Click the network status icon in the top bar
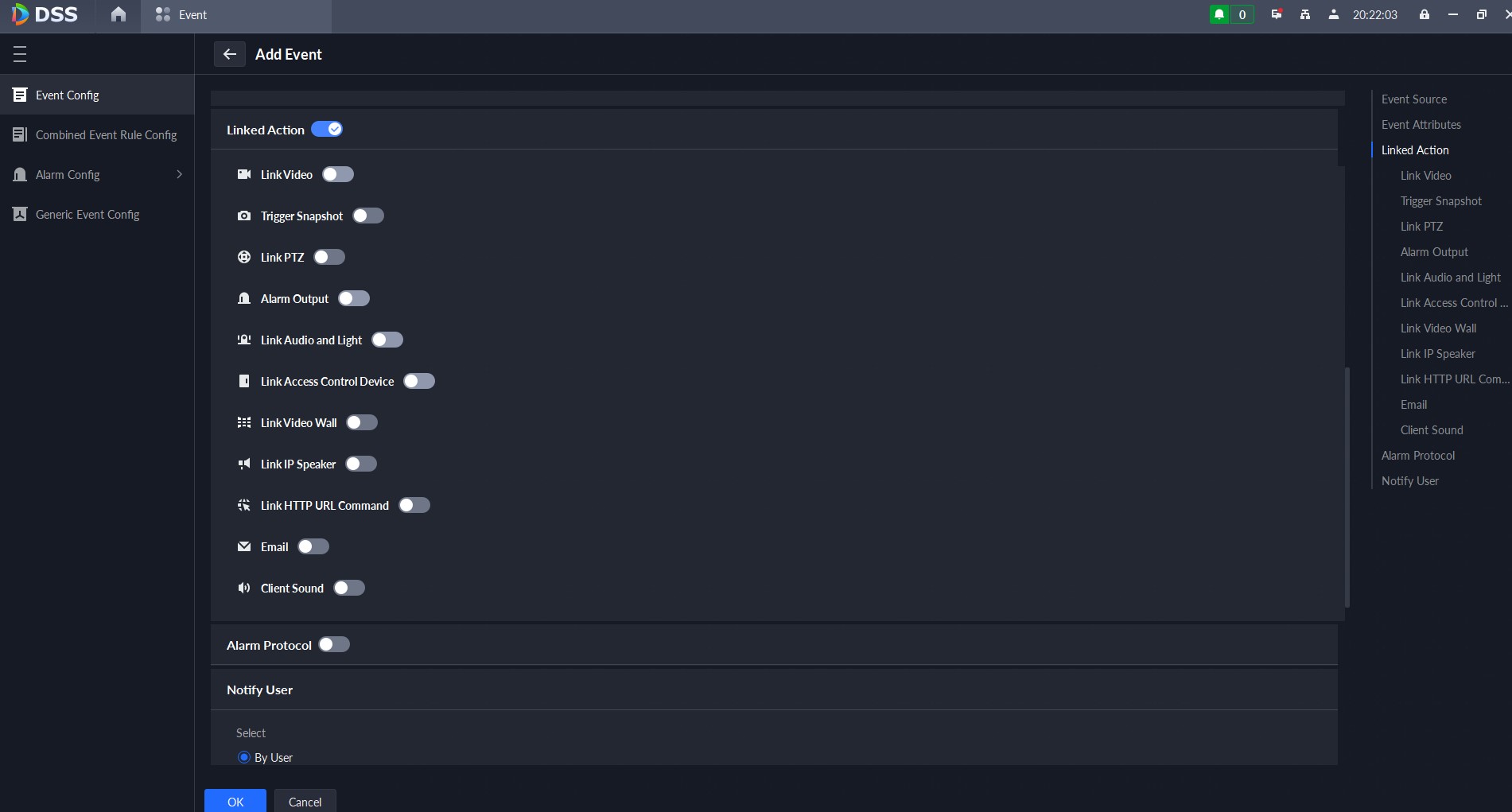The width and height of the screenshot is (1512, 812). pos(1305,14)
